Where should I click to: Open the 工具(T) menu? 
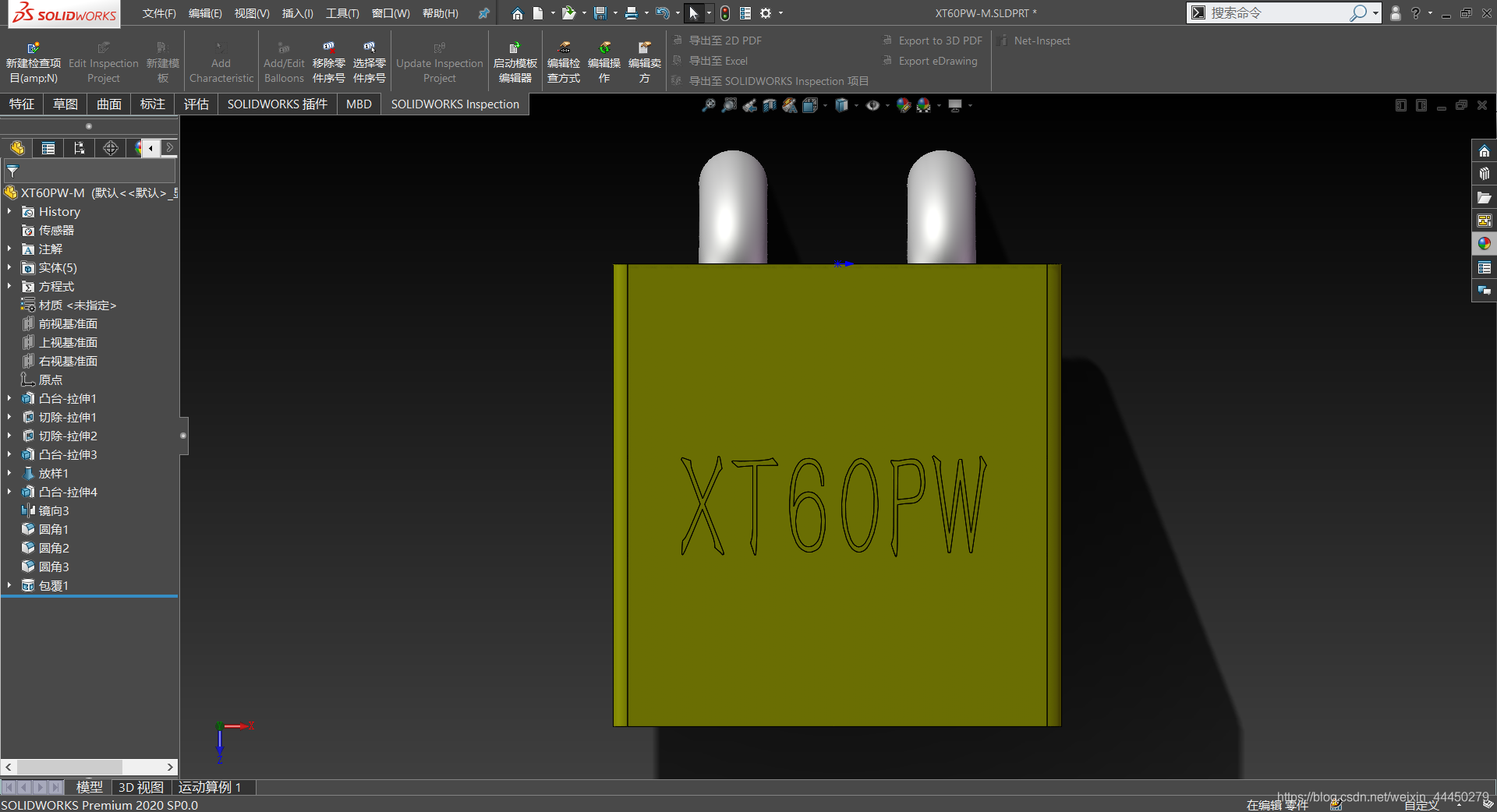tap(342, 13)
